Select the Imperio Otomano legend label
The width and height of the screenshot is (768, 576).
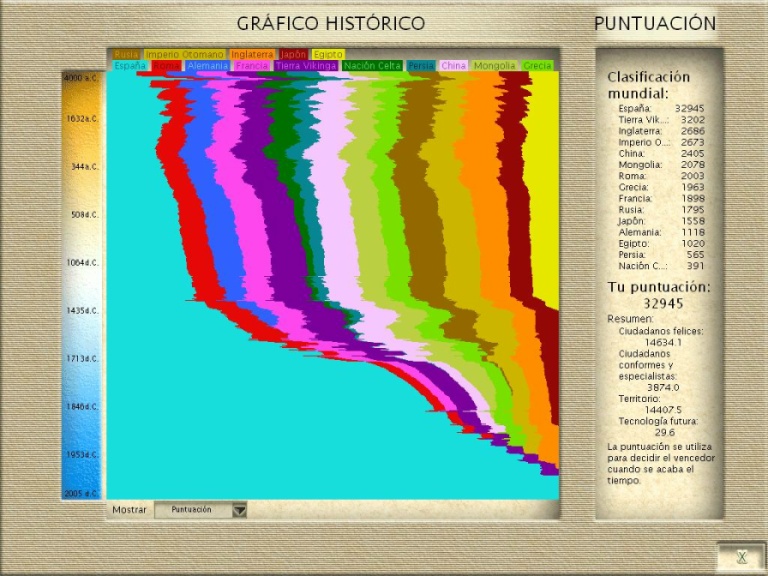184,54
